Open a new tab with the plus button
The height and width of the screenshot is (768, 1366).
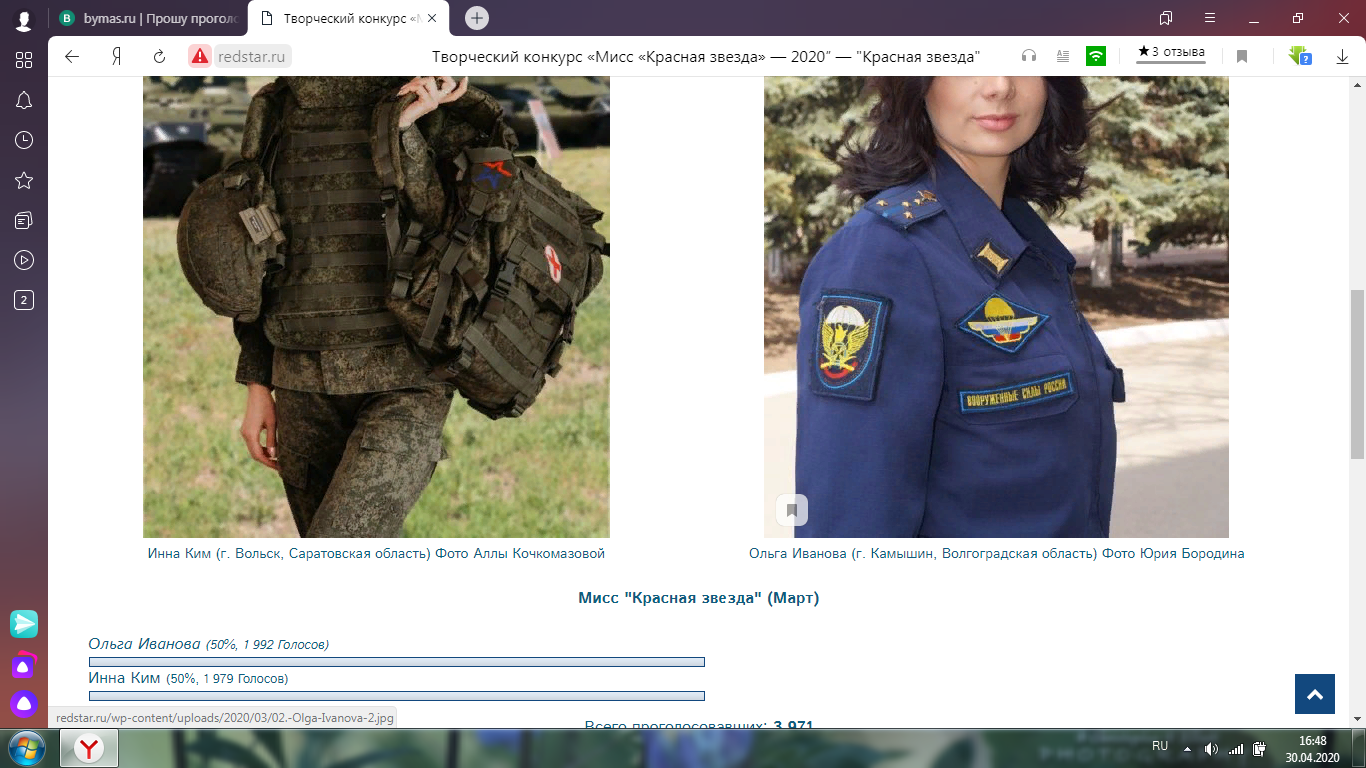(477, 18)
